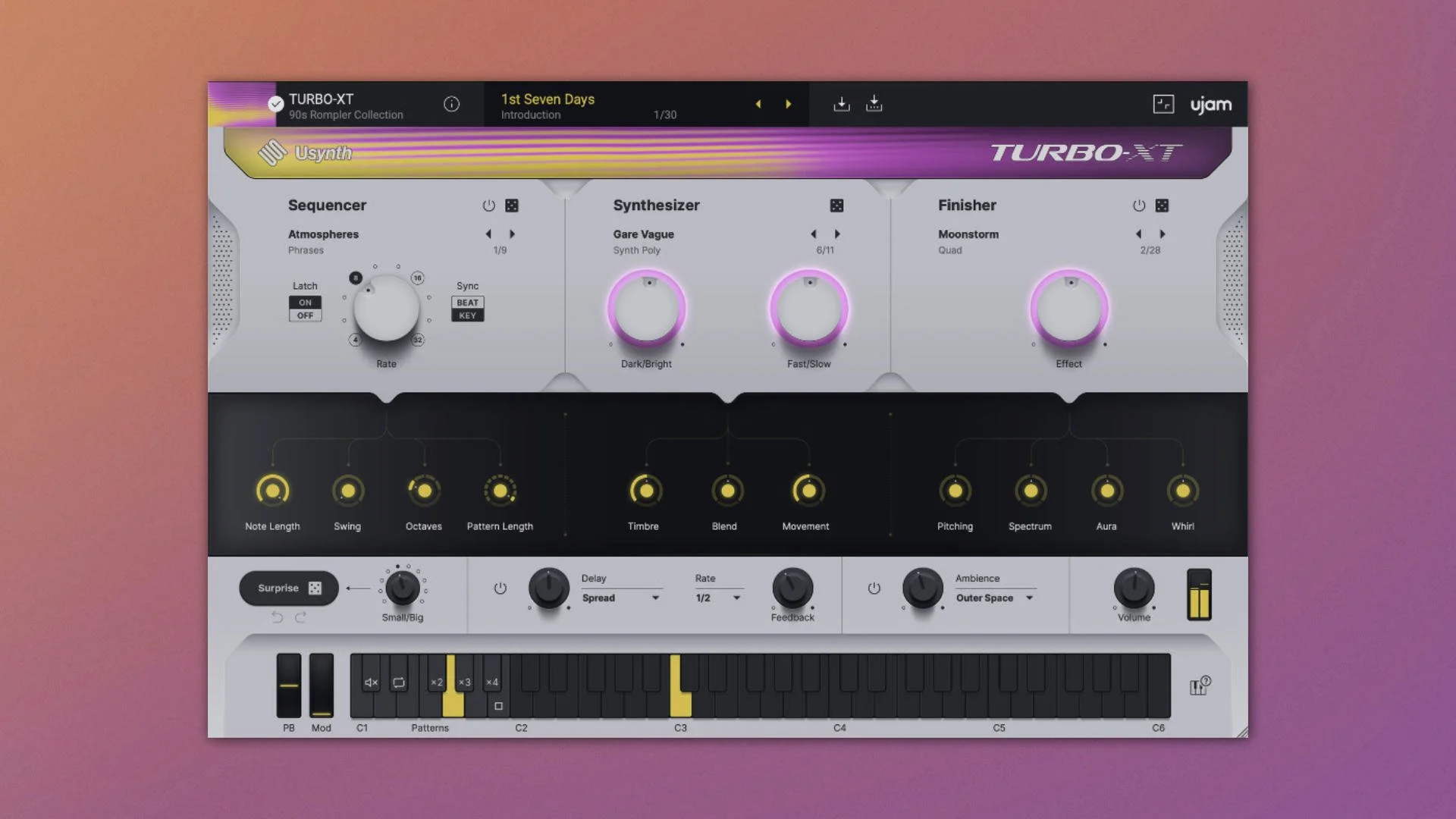Set Latch to ON
1456x819 pixels.
pyautogui.click(x=305, y=303)
